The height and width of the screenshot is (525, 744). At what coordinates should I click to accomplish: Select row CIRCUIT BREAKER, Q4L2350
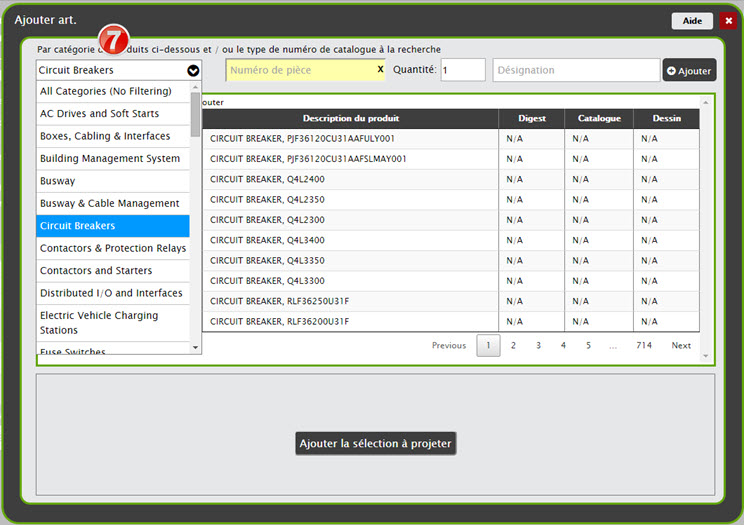(451, 200)
